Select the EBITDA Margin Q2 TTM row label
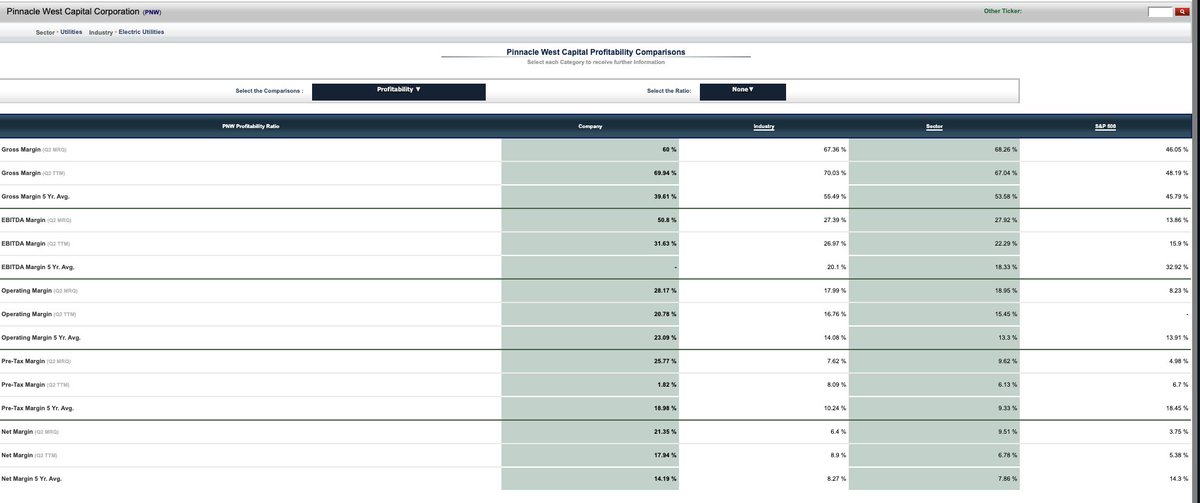Screen dimensions: 1200x503 (36, 243)
